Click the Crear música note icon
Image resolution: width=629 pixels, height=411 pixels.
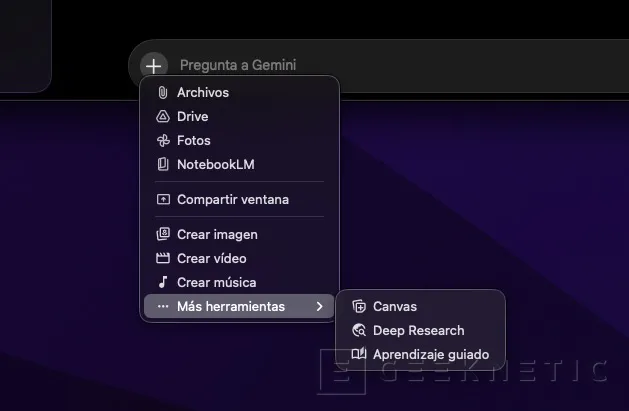(163, 282)
